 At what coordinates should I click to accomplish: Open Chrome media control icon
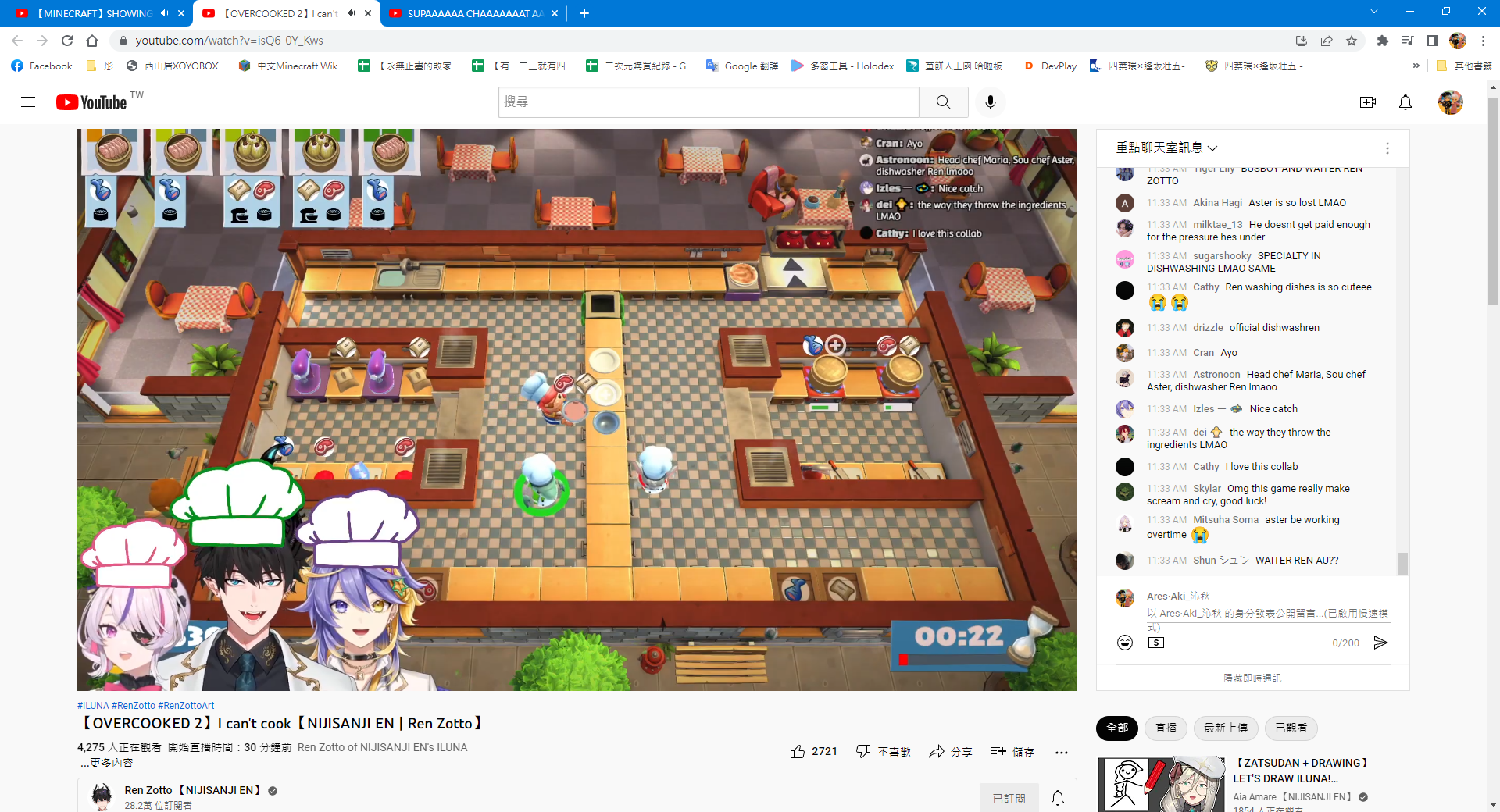click(1408, 41)
